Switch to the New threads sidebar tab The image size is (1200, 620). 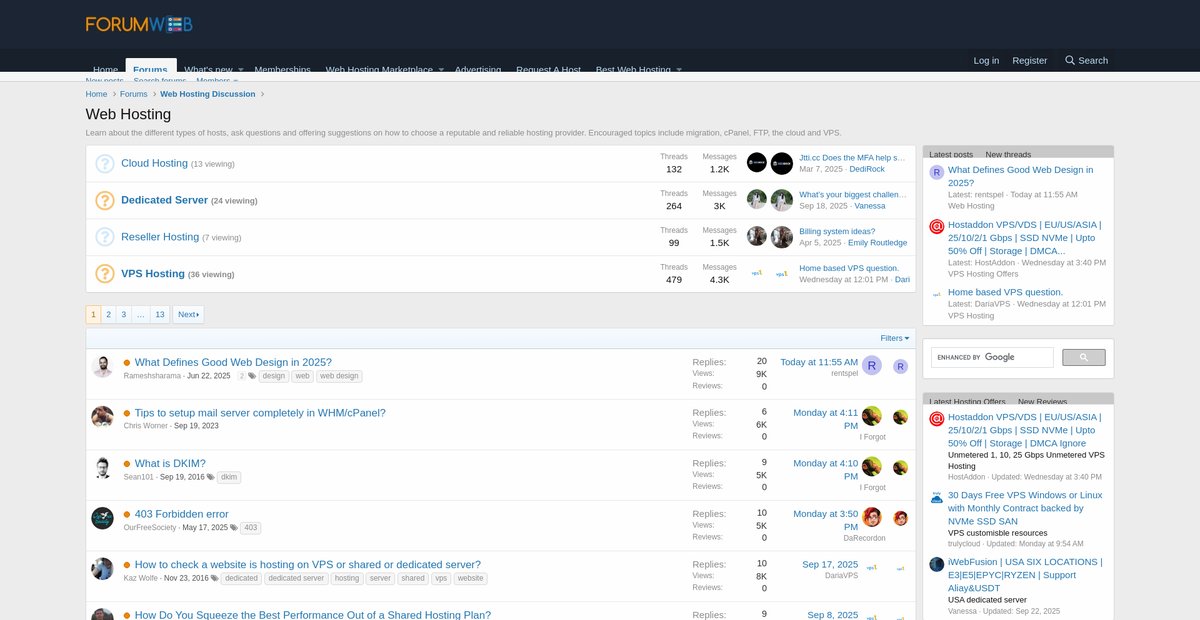[1008, 154]
